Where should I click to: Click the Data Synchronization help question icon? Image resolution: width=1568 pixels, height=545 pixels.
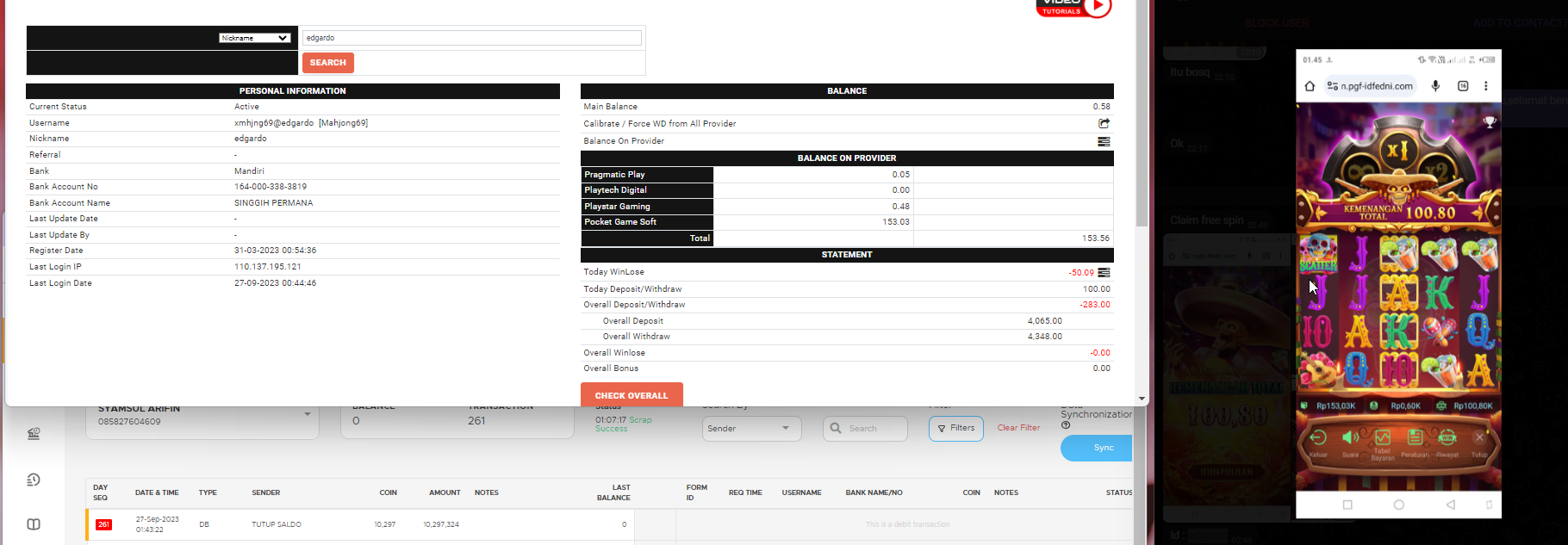point(1066,425)
